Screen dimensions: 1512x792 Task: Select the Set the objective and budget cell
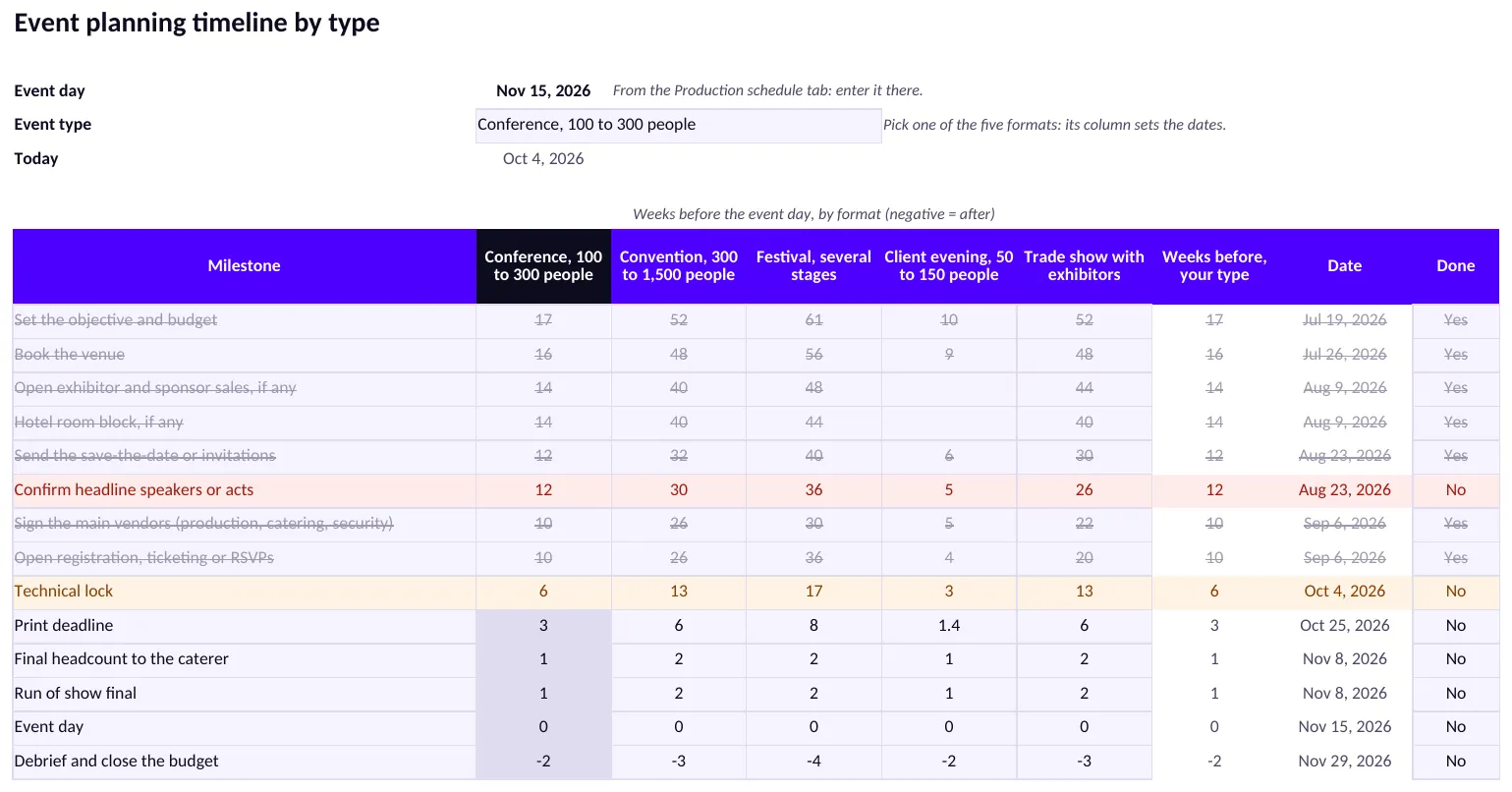pos(245,320)
